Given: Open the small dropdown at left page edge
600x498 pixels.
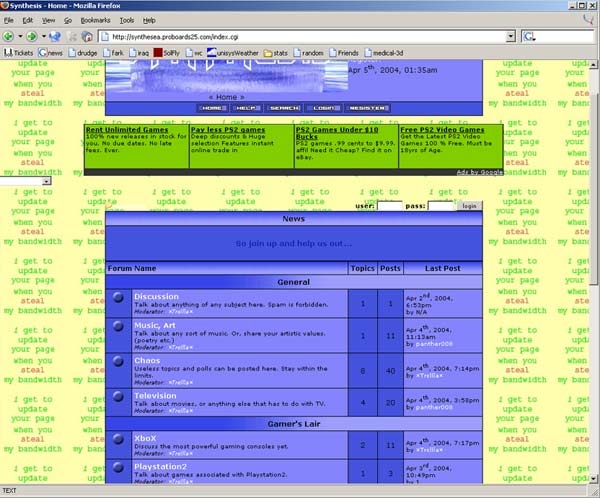Looking at the screenshot, I should pos(46,182).
